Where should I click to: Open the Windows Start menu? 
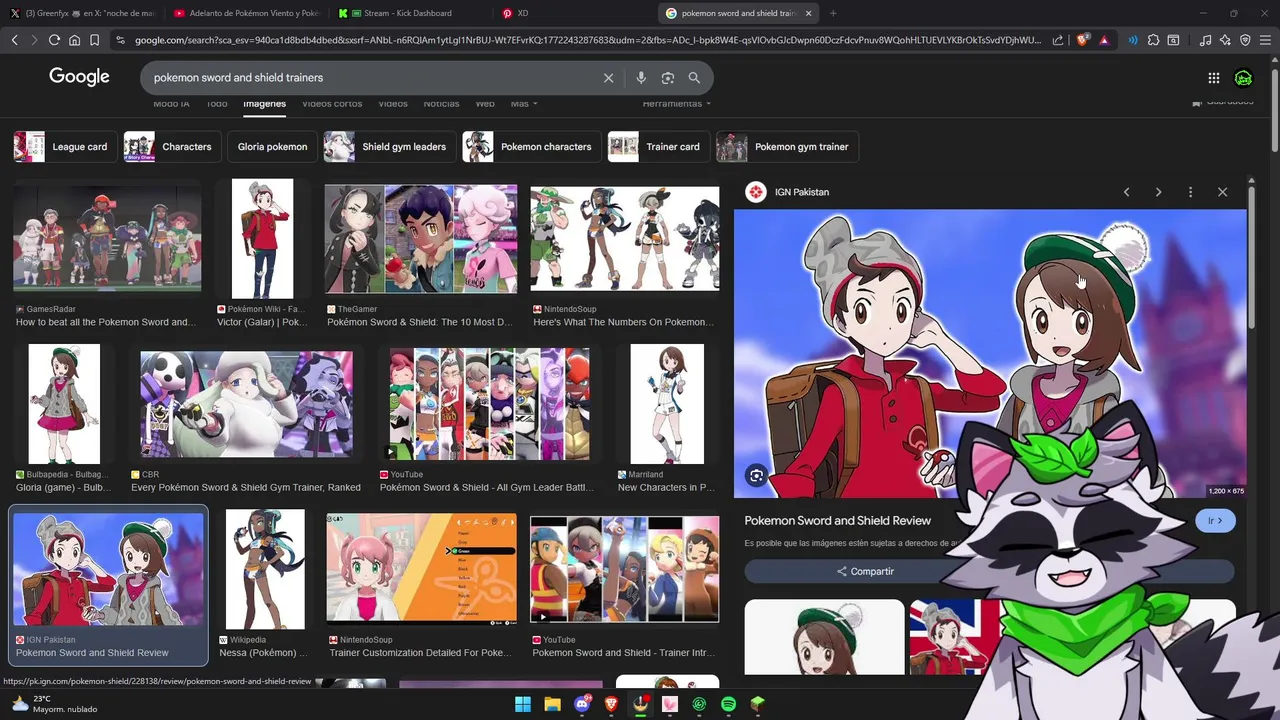(x=523, y=704)
